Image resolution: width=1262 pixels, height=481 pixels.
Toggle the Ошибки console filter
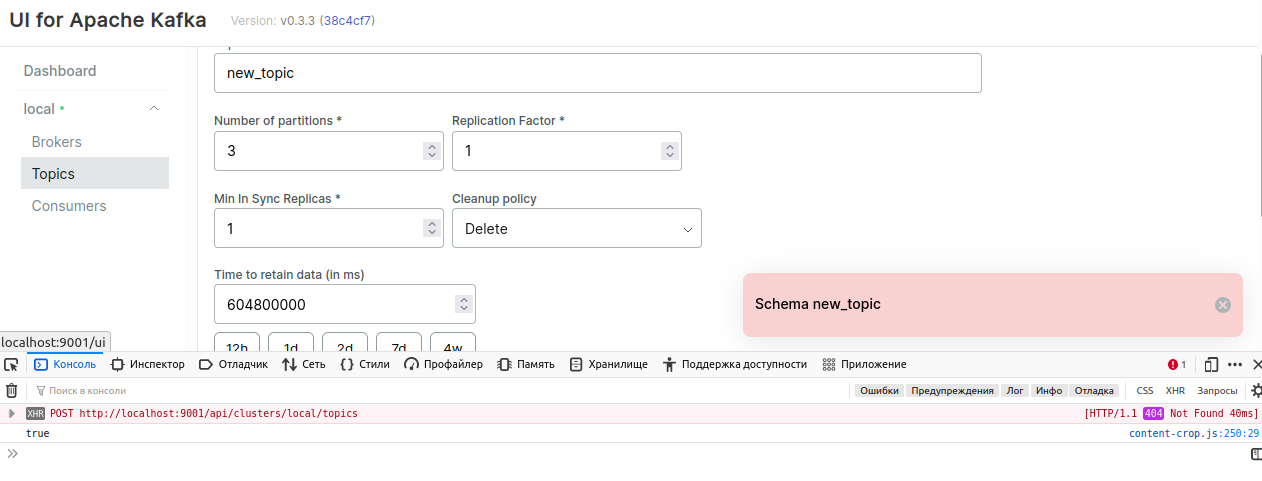[x=880, y=390]
